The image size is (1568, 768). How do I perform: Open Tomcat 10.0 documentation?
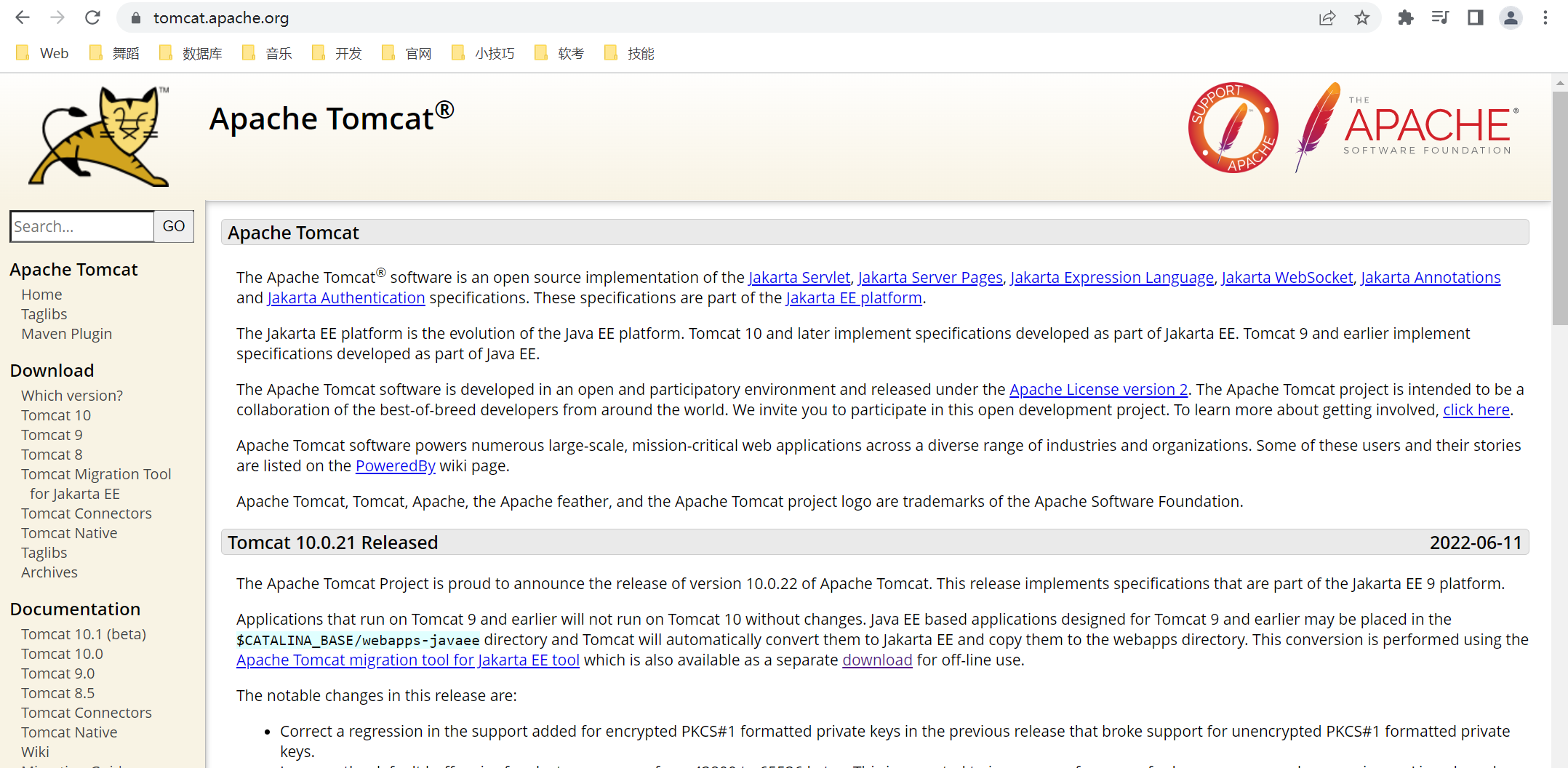click(x=62, y=654)
